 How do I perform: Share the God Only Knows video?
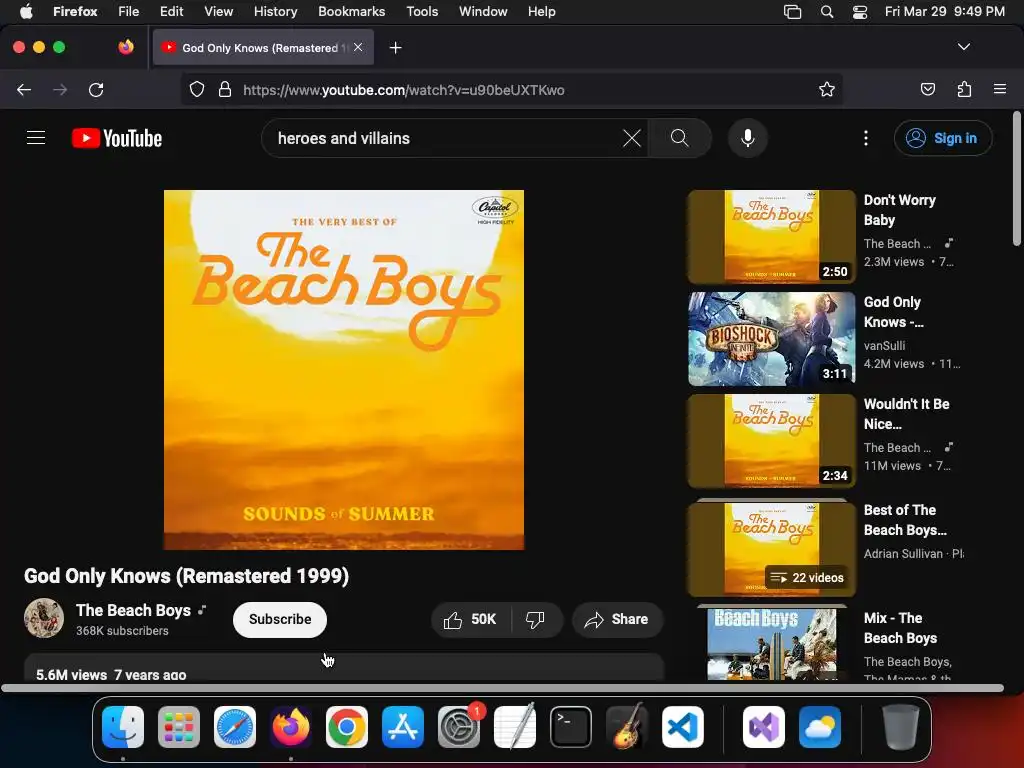click(x=617, y=619)
